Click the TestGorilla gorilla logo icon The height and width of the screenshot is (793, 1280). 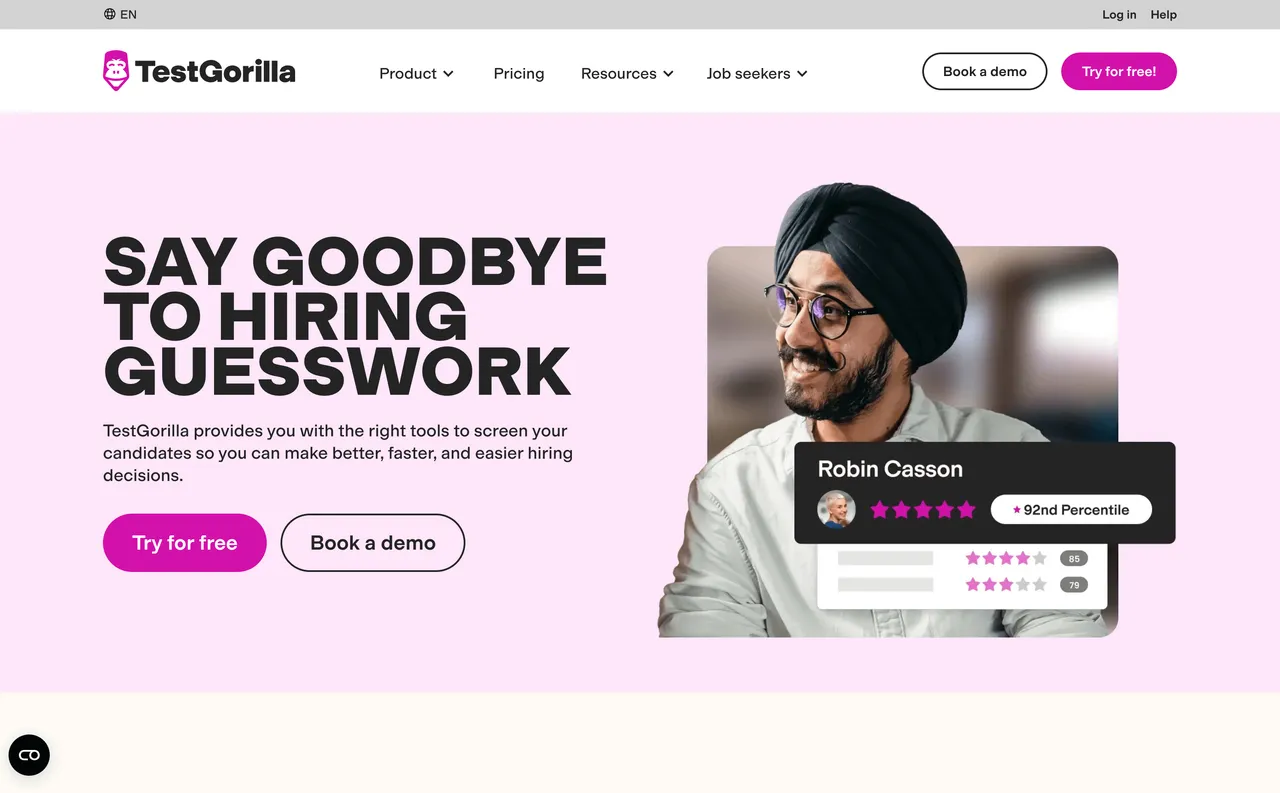[116, 71]
